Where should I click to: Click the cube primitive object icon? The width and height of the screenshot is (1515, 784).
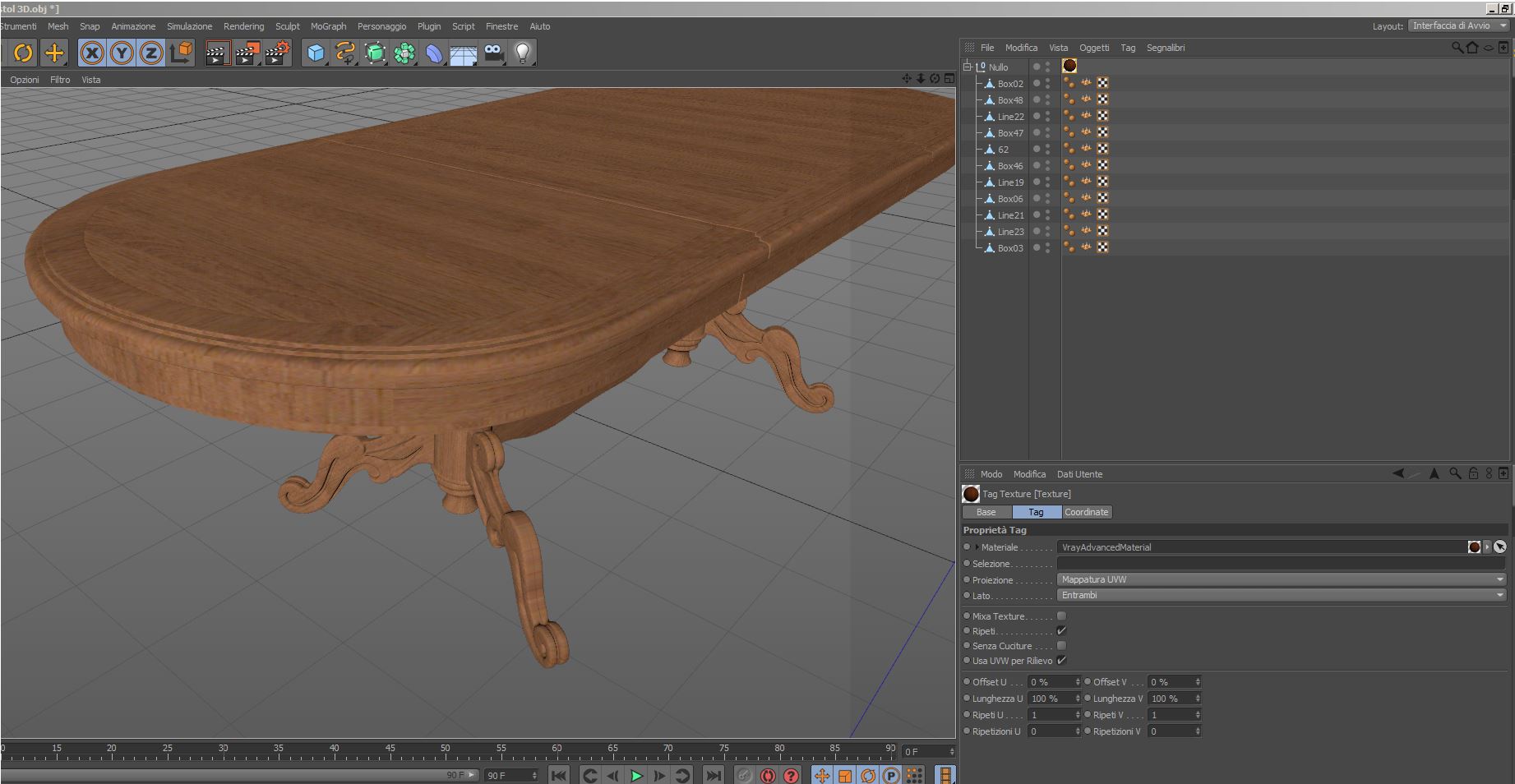(316, 53)
